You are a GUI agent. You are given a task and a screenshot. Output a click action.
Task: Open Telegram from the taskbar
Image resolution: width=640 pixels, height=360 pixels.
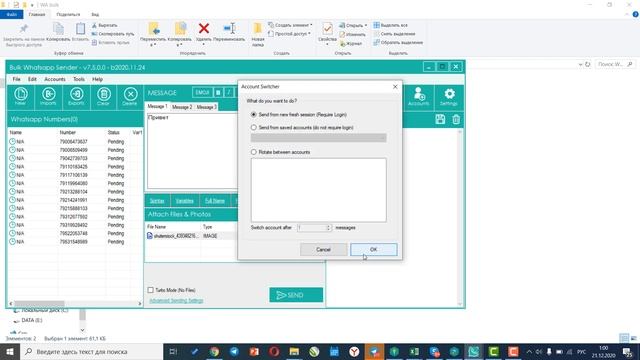click(x=234, y=351)
